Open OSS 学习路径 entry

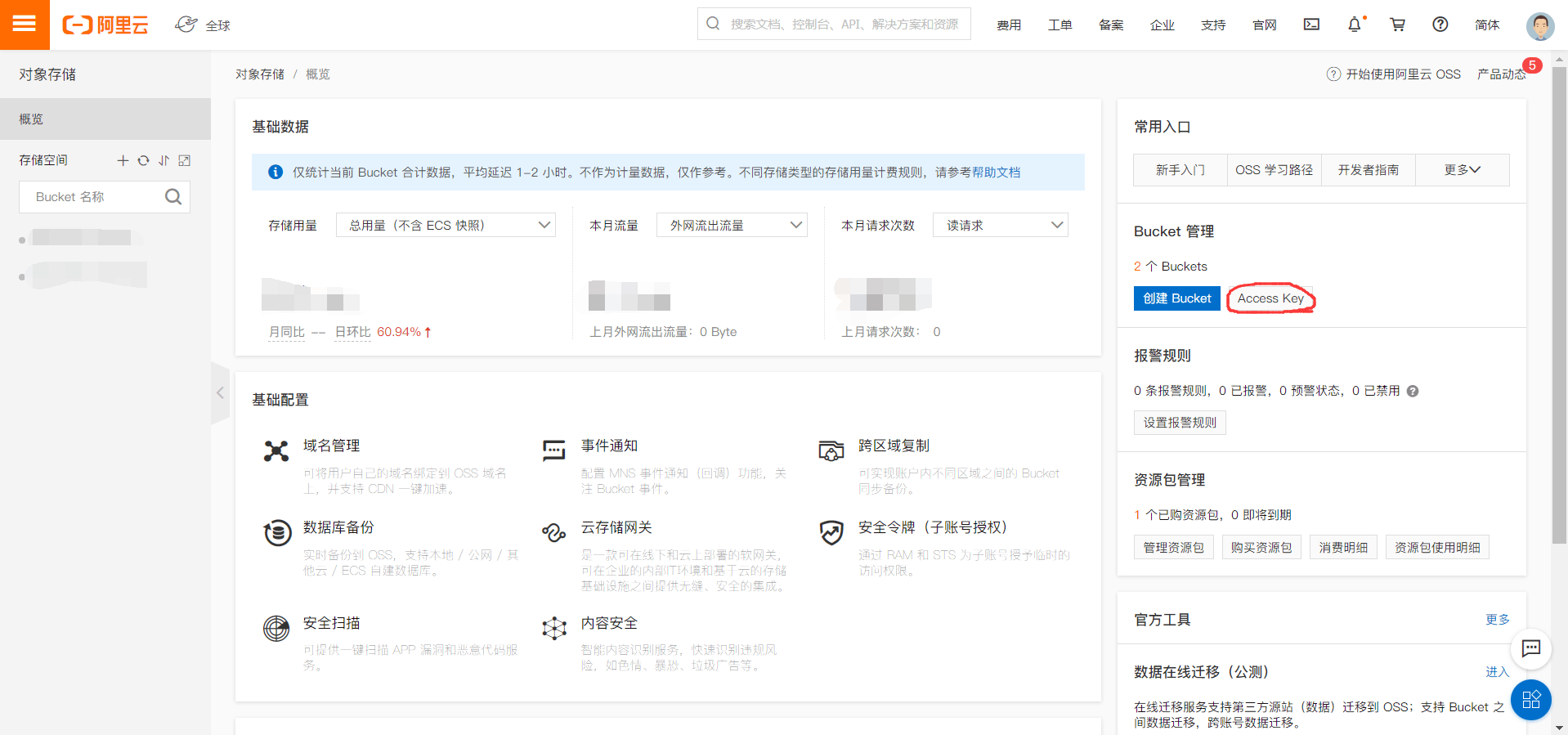pos(1275,170)
